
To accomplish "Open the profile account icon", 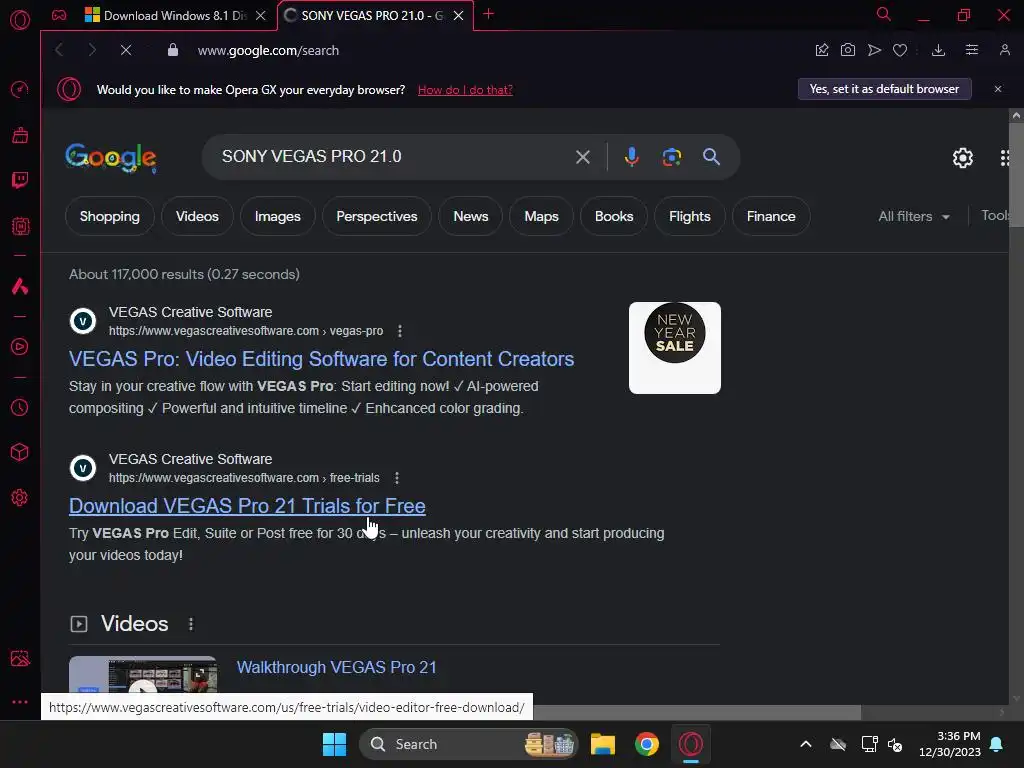I will tap(1004, 50).
